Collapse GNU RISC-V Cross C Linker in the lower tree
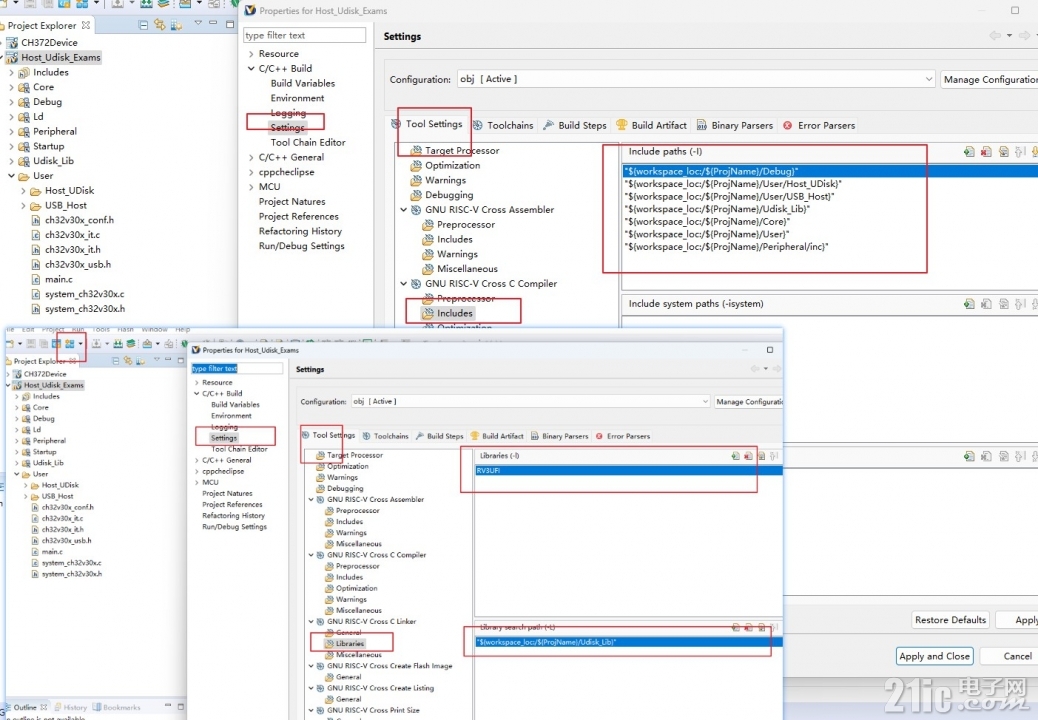Screen dimensions: 1038x720 (310, 621)
